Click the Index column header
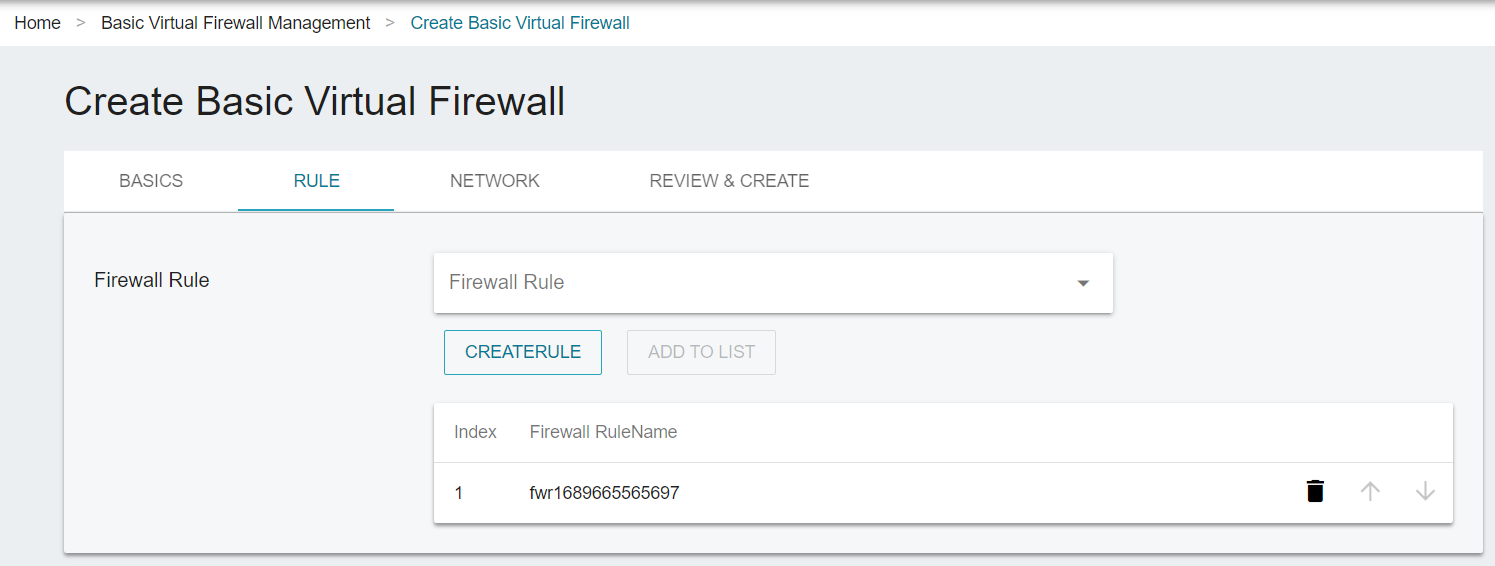The height and width of the screenshot is (566, 1495). 475,432
